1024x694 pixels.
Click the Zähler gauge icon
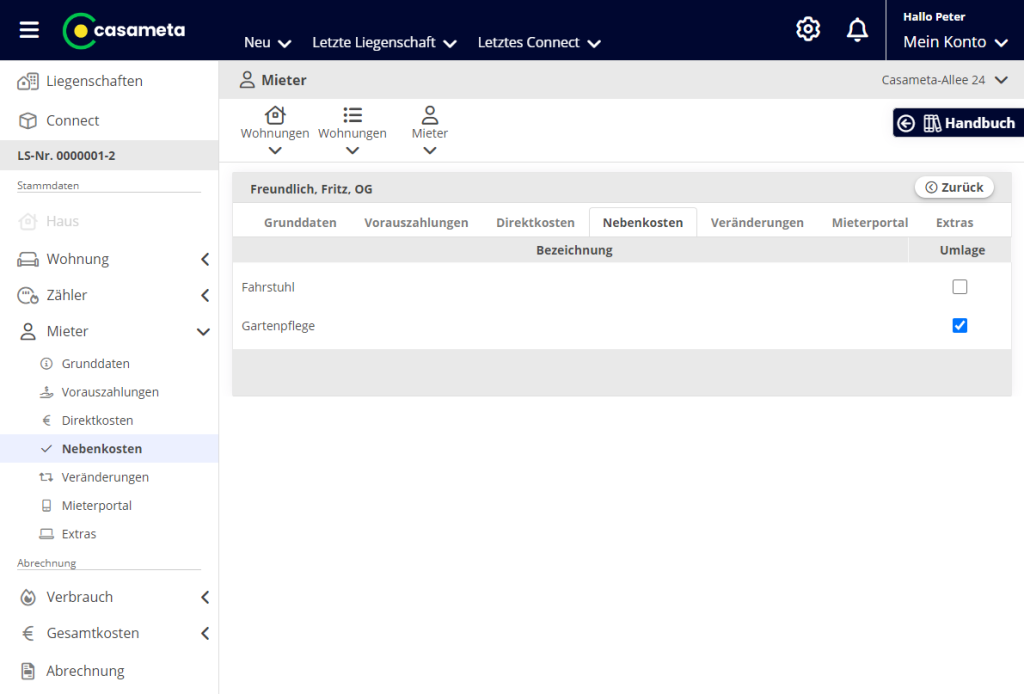pos(27,296)
